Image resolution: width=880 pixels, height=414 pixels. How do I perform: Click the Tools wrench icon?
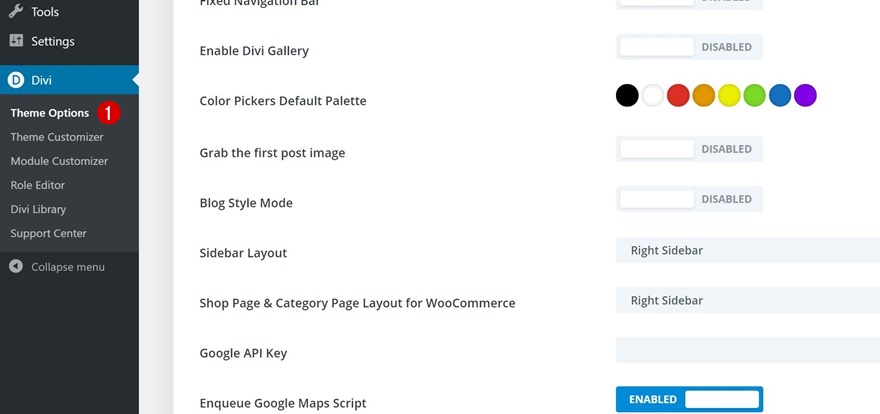16,12
